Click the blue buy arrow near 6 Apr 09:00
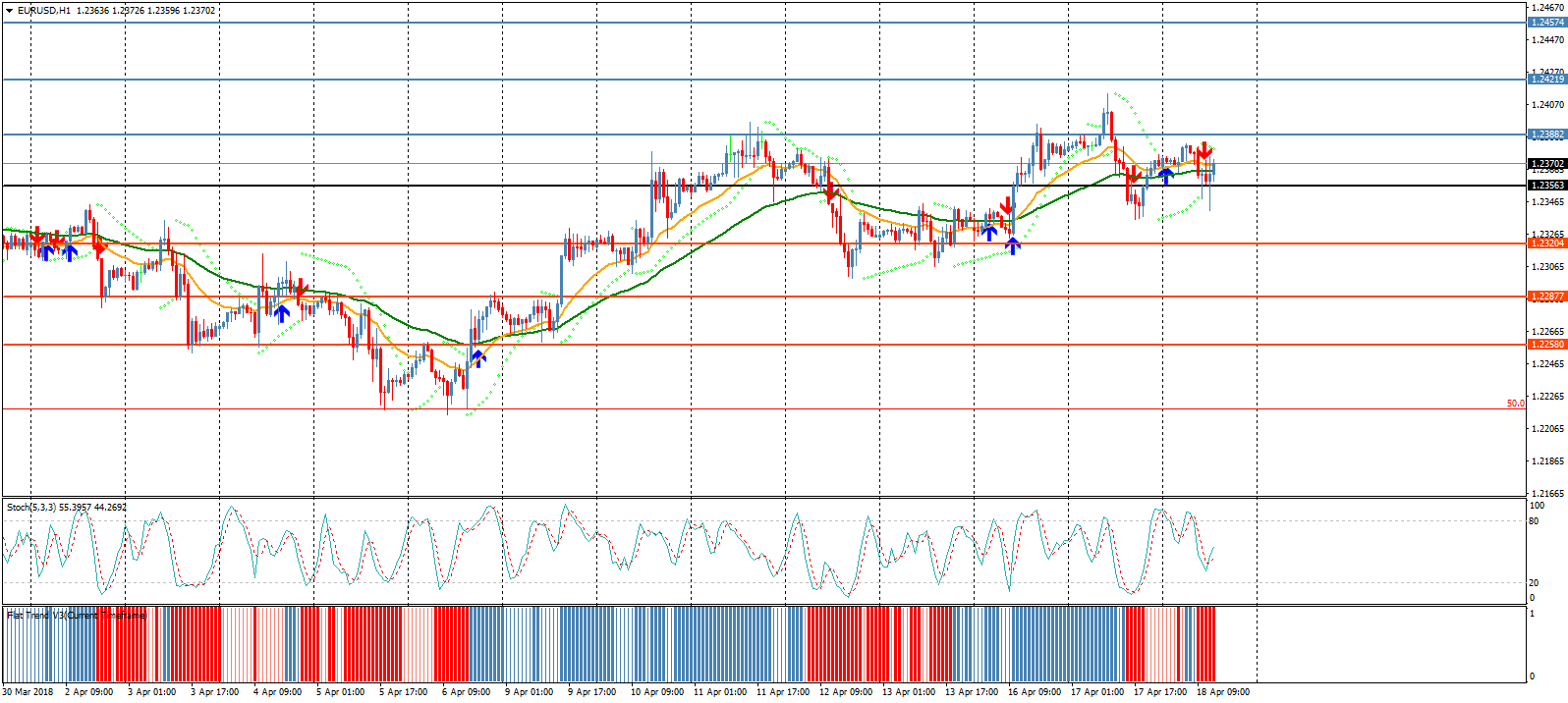Screen dimensions: 1568x703 point(477,357)
